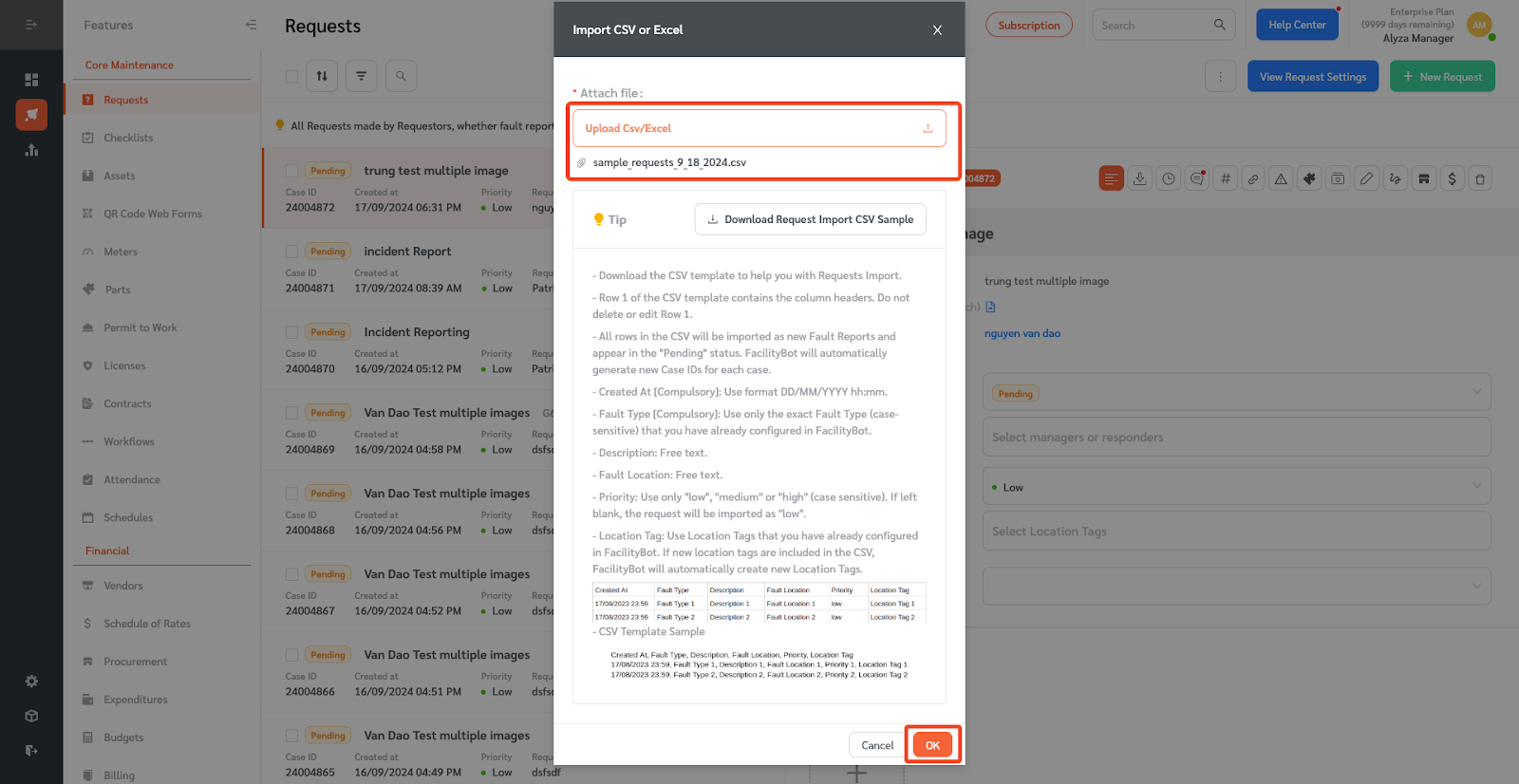1519x784 pixels.
Task: Click the photo camera icon in request toolbar
Action: 1338,178
